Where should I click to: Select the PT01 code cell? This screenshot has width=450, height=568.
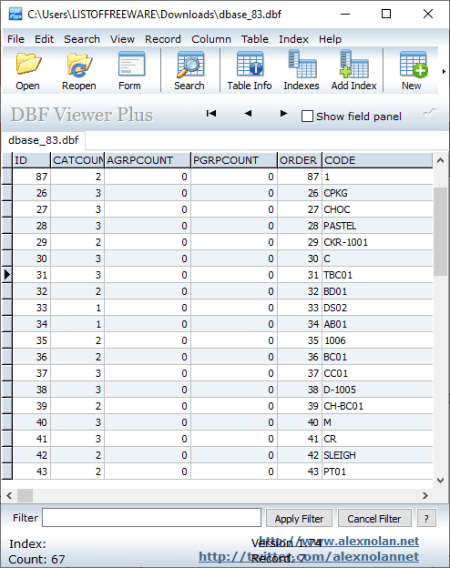[x=378, y=471]
